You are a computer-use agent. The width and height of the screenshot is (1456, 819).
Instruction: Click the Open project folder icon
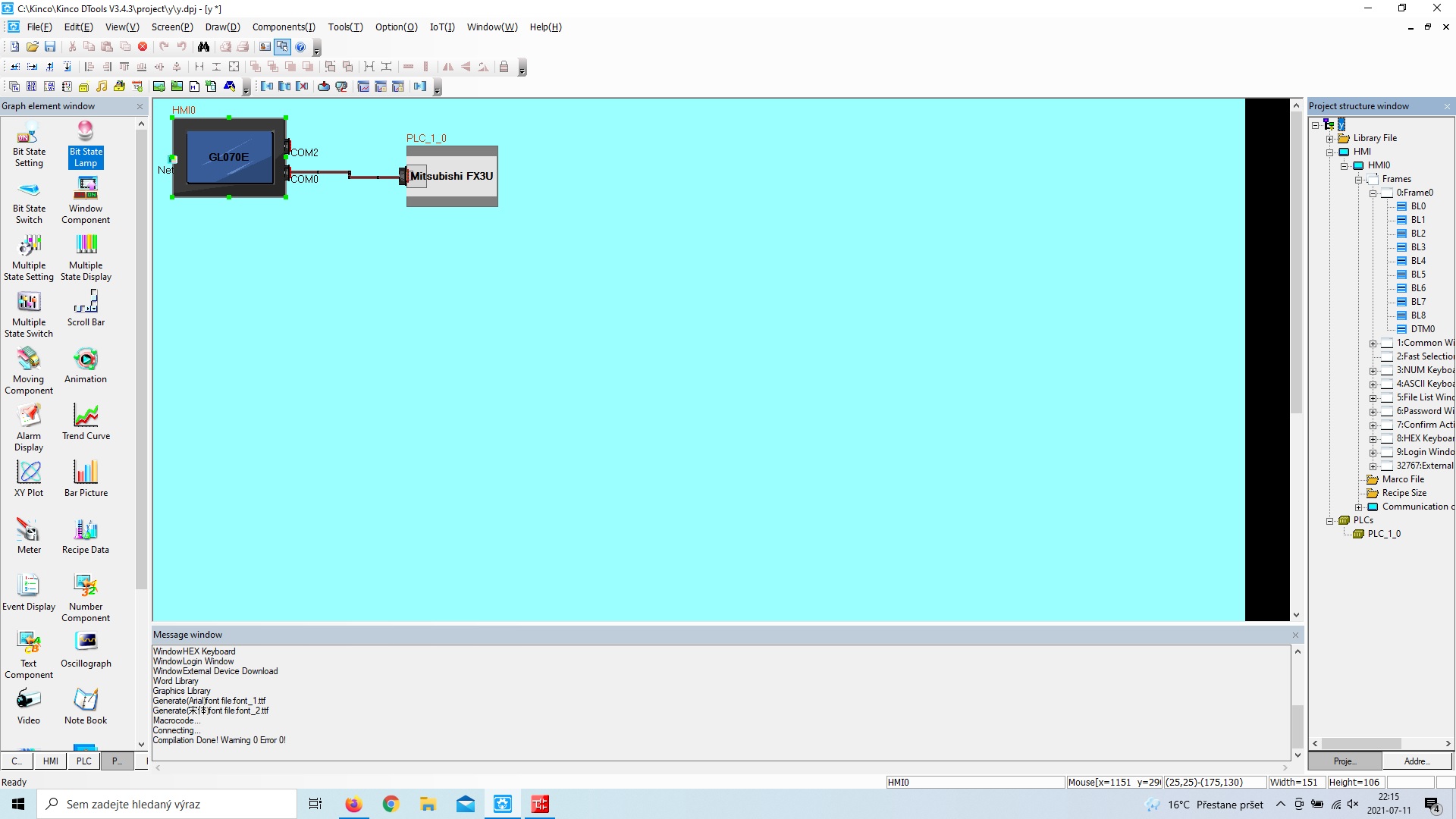[33, 47]
